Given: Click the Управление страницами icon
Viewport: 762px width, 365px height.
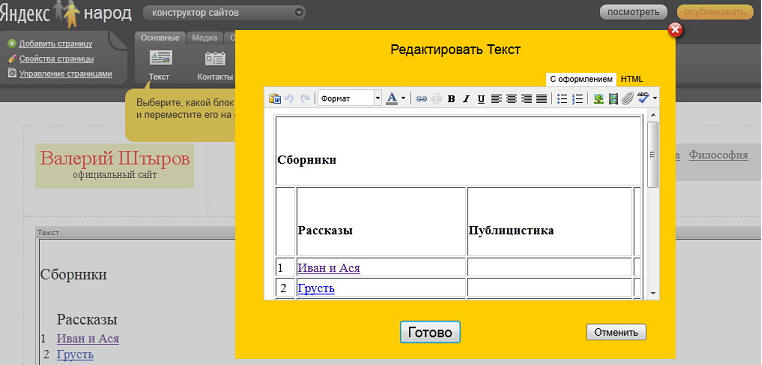Looking at the screenshot, I should coord(13,74).
